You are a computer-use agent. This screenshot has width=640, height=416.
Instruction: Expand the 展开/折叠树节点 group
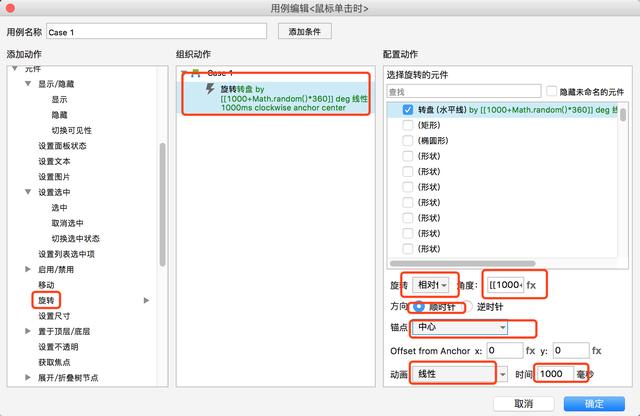(x=28, y=377)
